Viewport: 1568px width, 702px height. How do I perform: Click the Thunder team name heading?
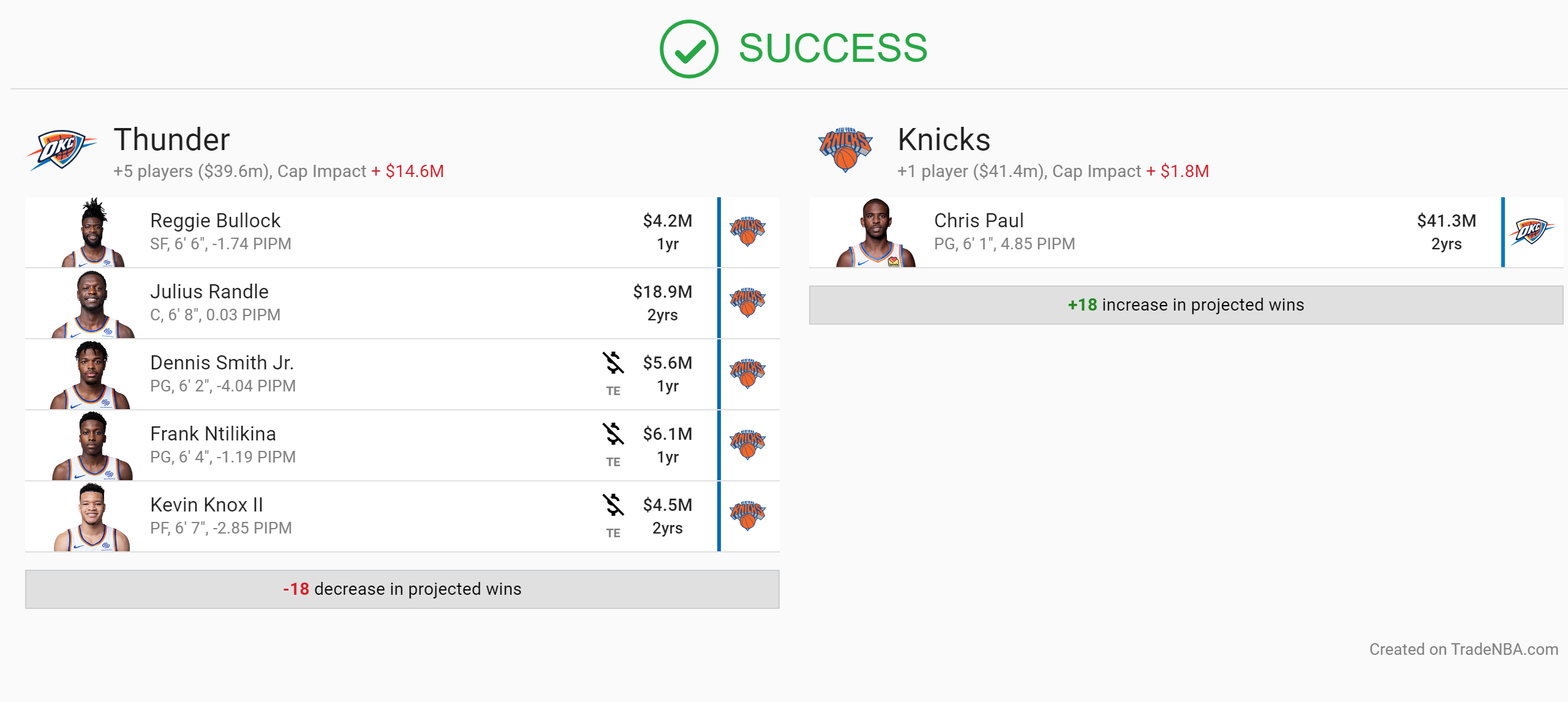coord(172,140)
